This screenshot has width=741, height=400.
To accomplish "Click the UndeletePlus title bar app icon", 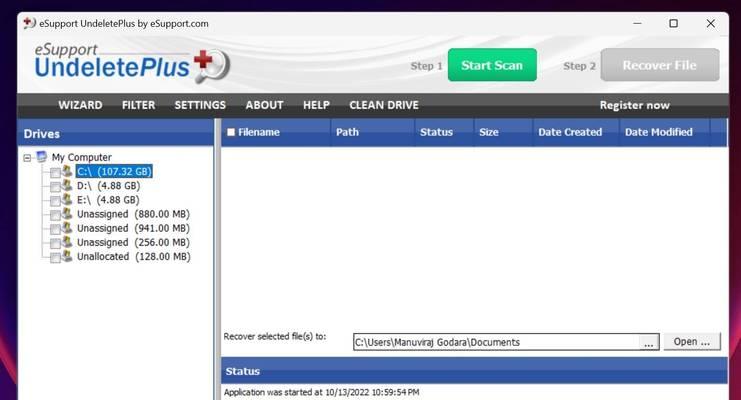I will [29, 23].
